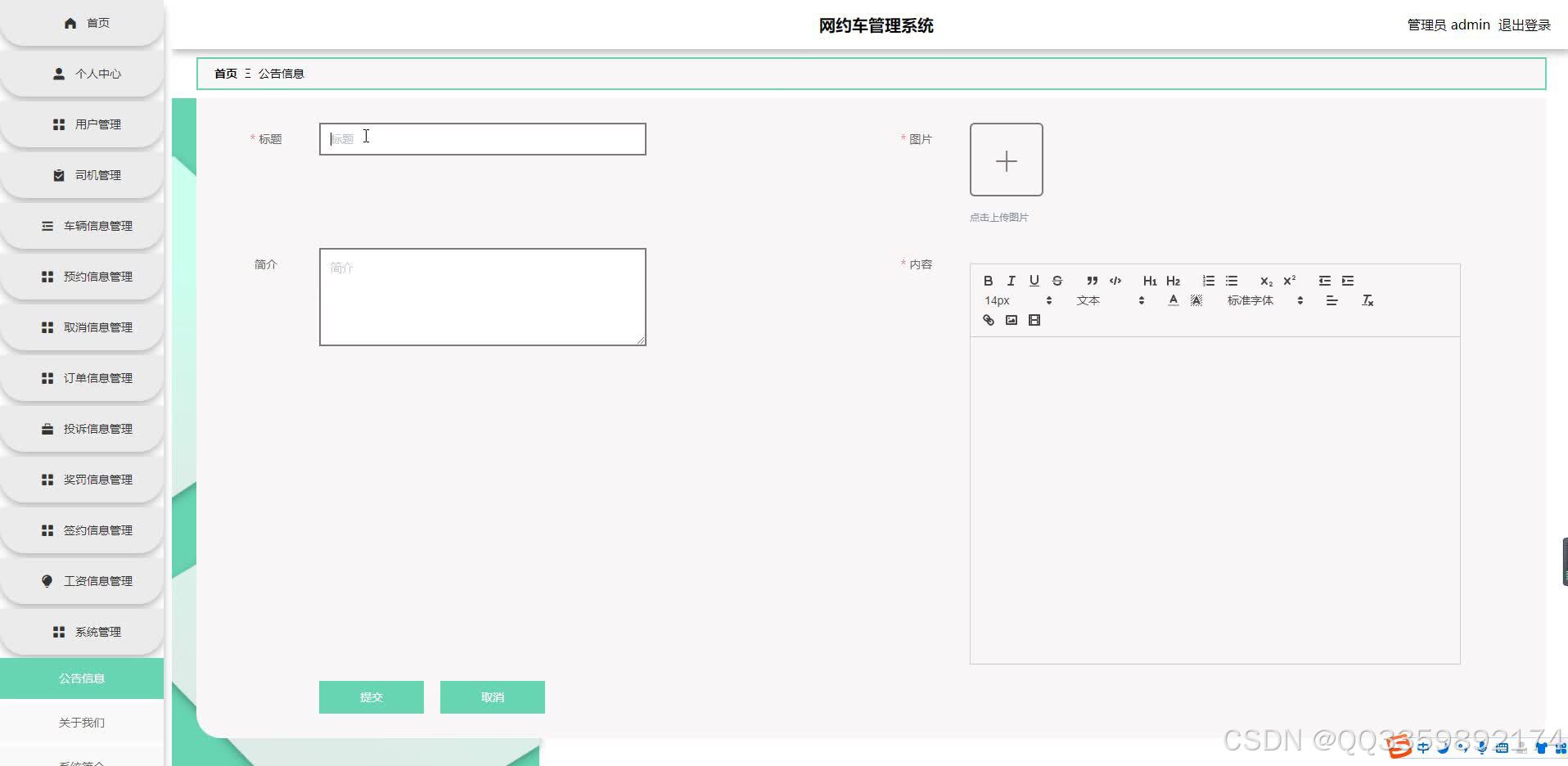Image resolution: width=1568 pixels, height=766 pixels.
Task: Focus the 简介 summary textarea
Action: pos(483,297)
